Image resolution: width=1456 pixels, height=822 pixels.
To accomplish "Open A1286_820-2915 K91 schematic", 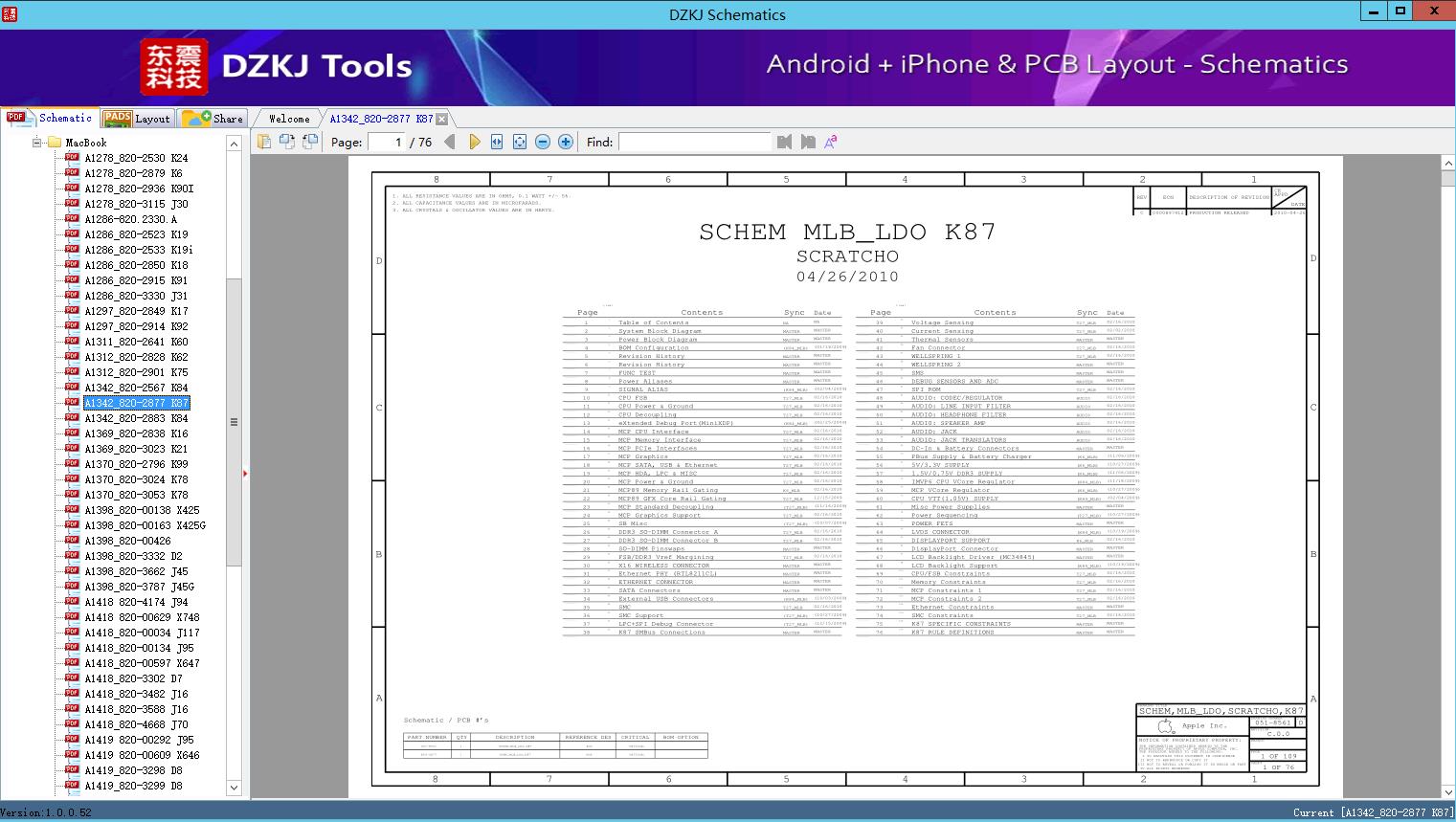I will tap(136, 280).
